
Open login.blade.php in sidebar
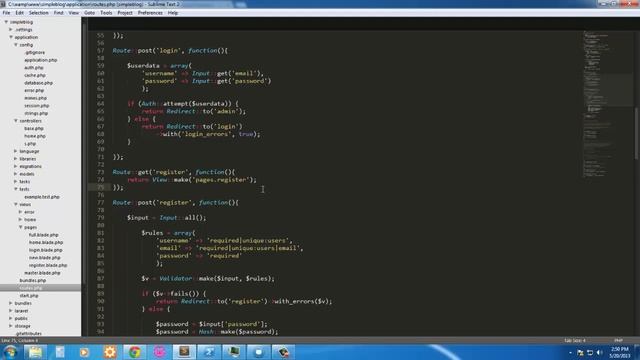coord(45,250)
